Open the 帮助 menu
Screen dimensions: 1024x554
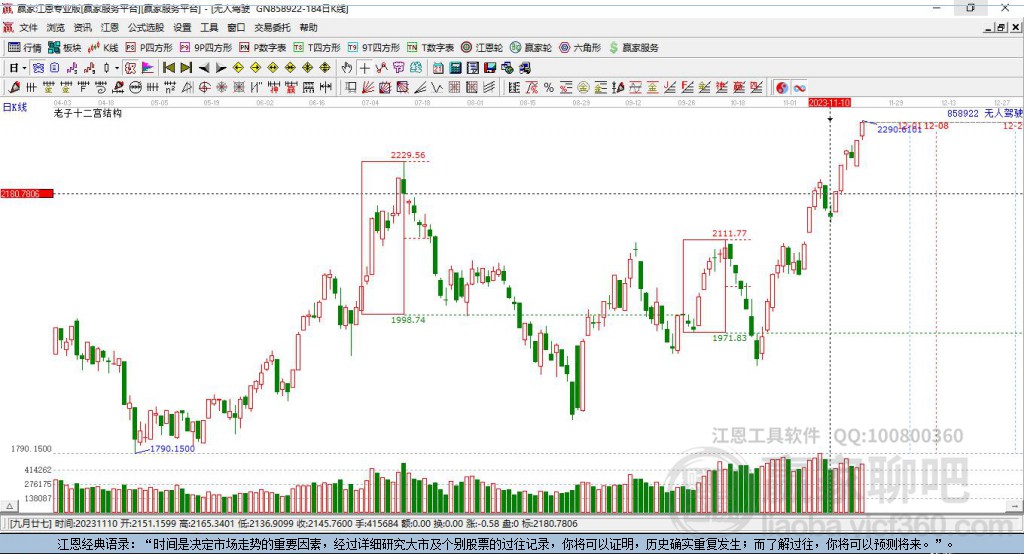click(x=308, y=27)
